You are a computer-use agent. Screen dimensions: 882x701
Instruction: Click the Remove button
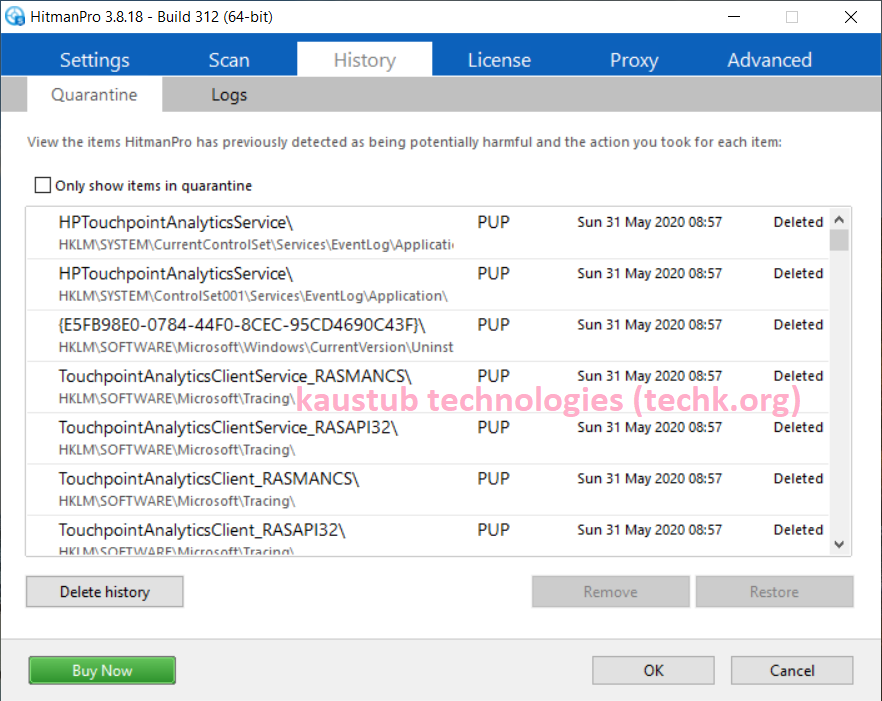610,592
